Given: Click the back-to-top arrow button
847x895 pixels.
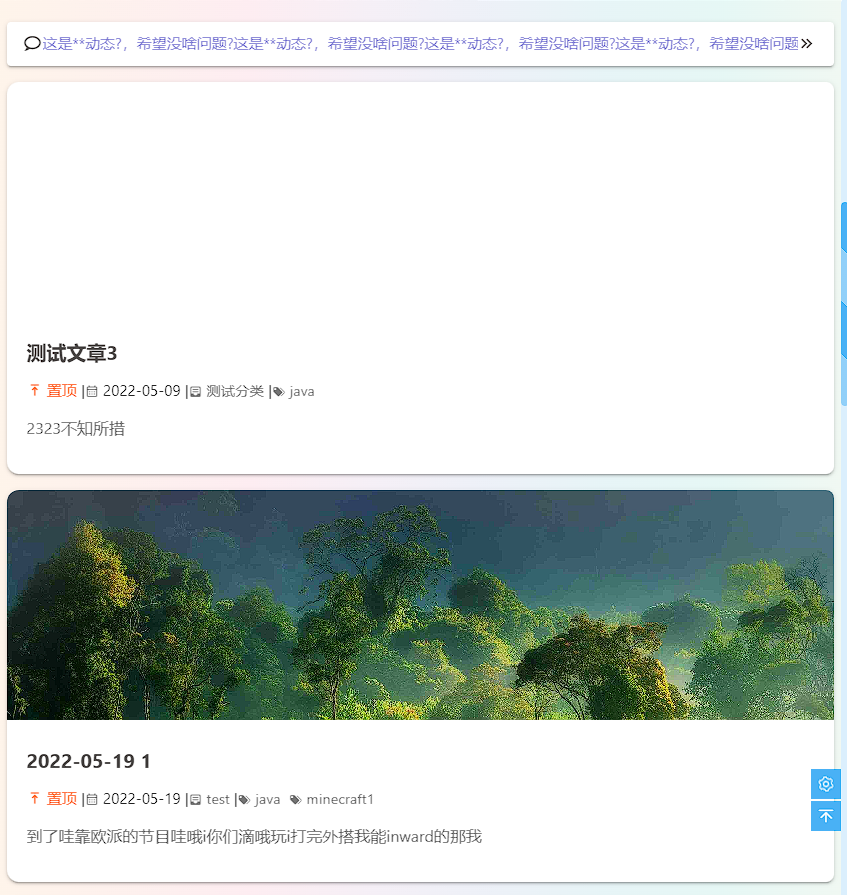Looking at the screenshot, I should 826,816.
